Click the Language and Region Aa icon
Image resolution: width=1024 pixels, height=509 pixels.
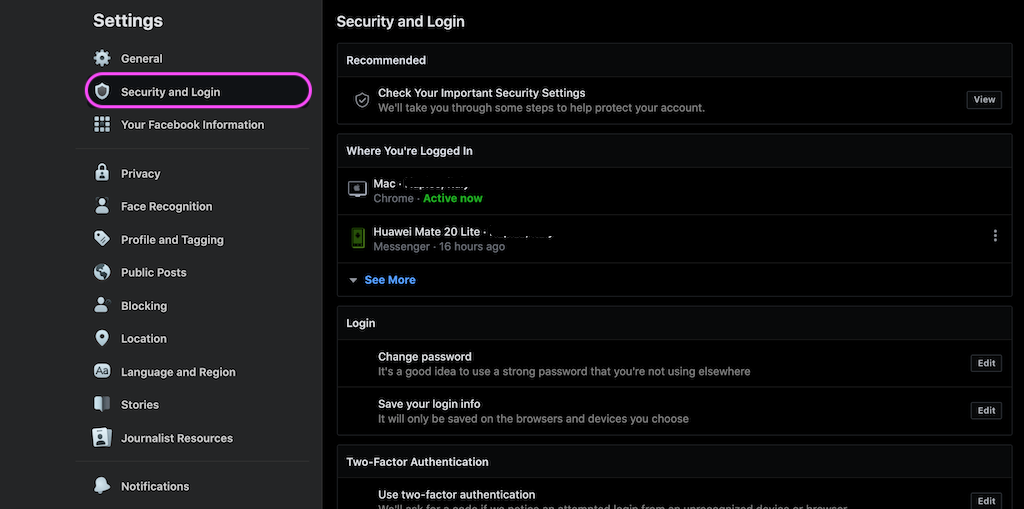[x=102, y=371]
